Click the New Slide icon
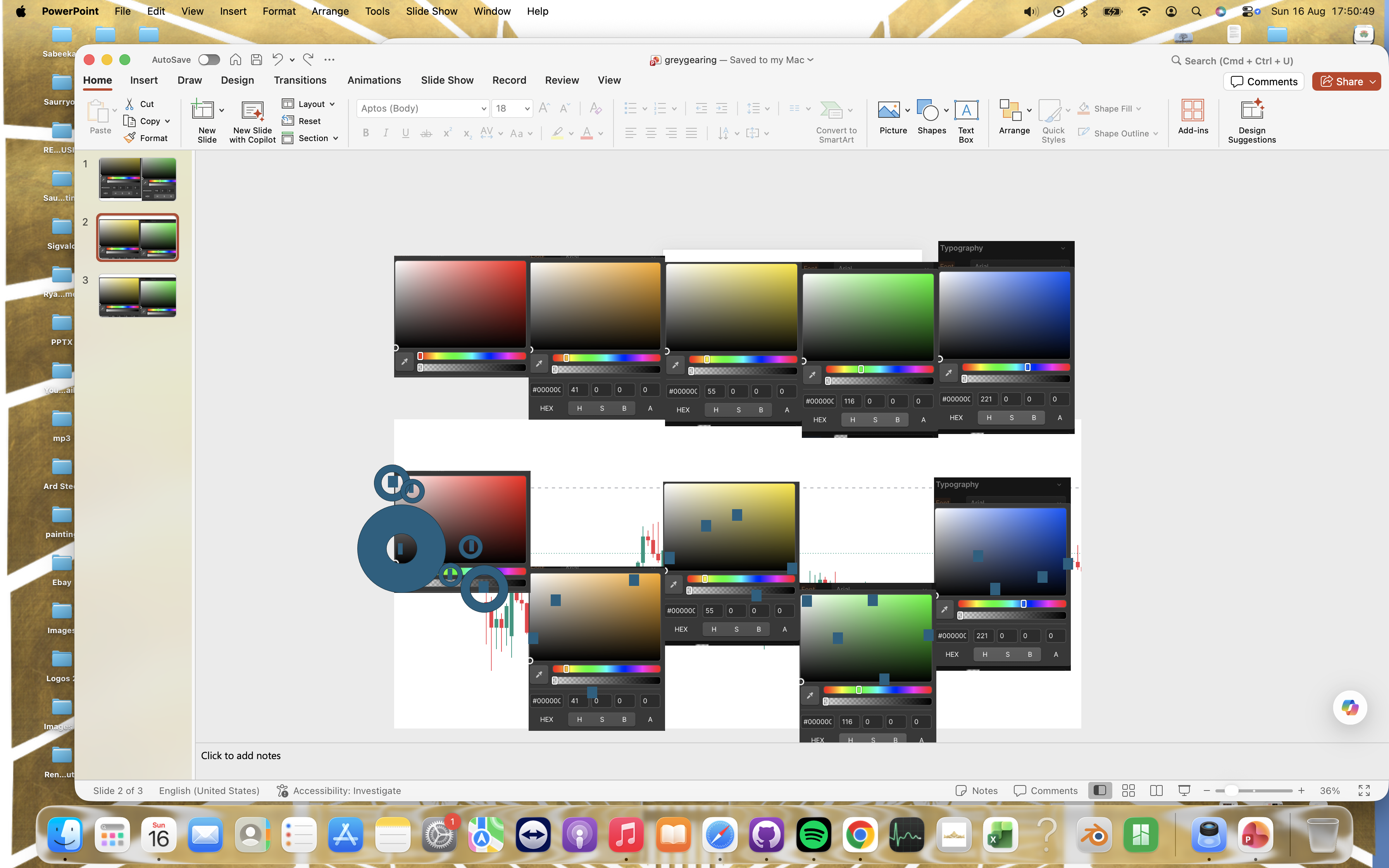The height and width of the screenshot is (868, 1389). pyautogui.click(x=203, y=110)
